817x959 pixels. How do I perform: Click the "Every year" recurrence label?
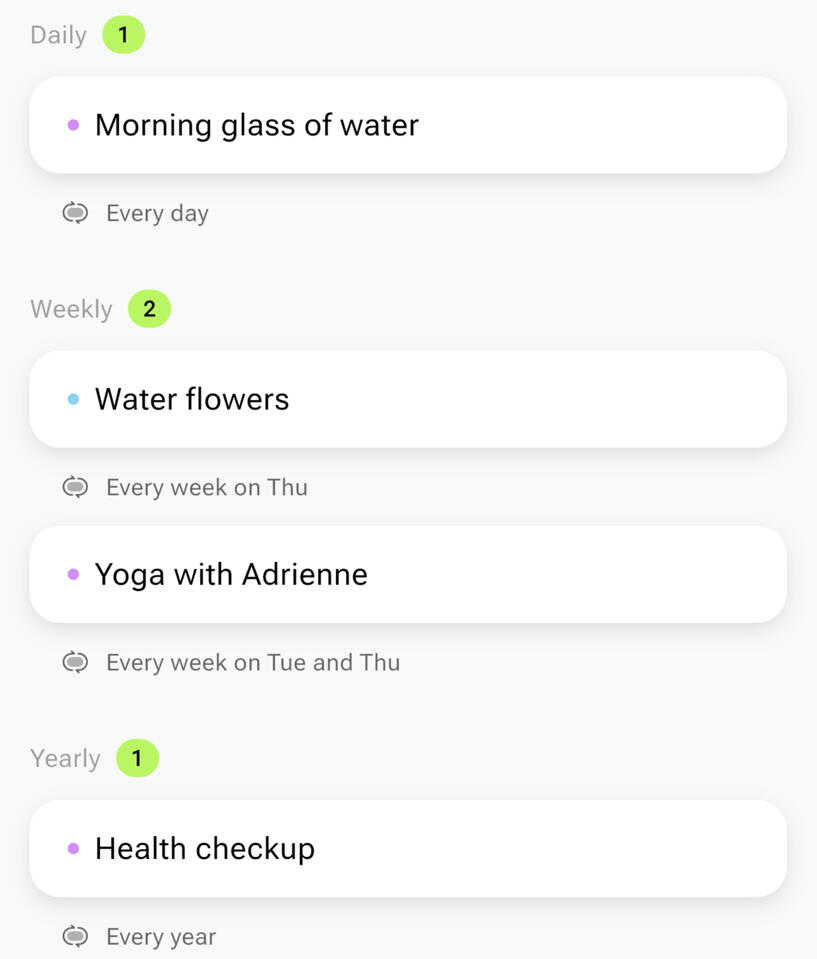tap(161, 936)
